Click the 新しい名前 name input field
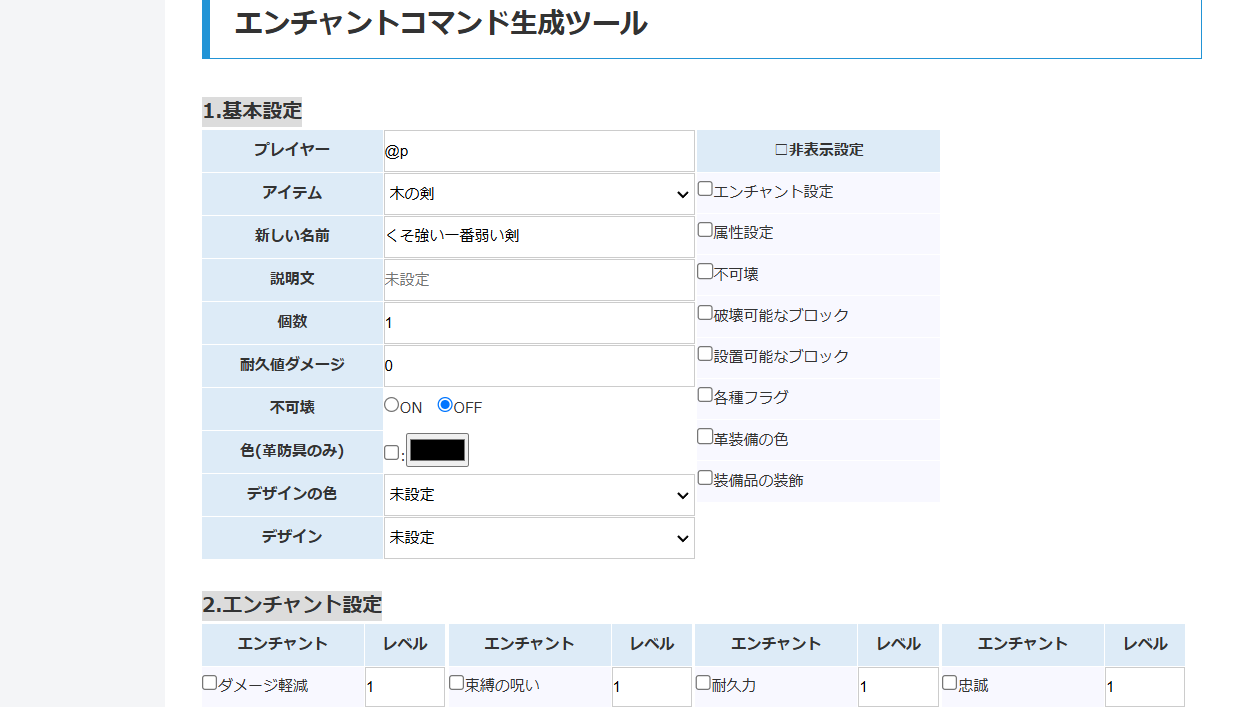Screen dimensions: 1235x707 (x=539, y=237)
